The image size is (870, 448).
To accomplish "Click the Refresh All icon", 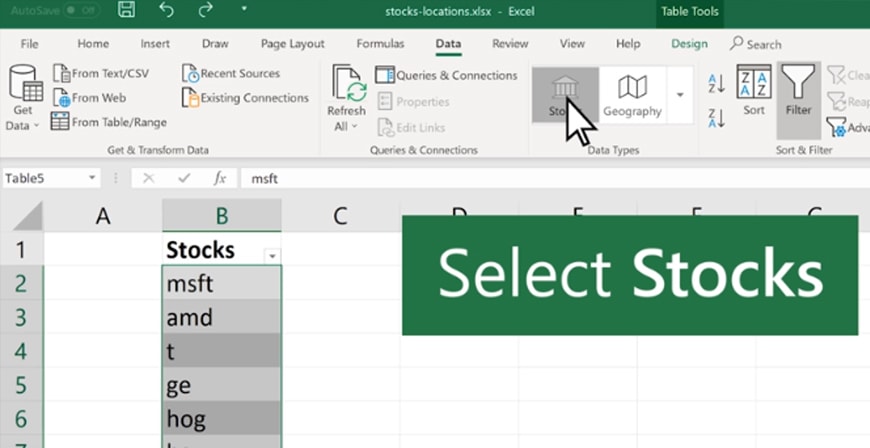I will 348,83.
